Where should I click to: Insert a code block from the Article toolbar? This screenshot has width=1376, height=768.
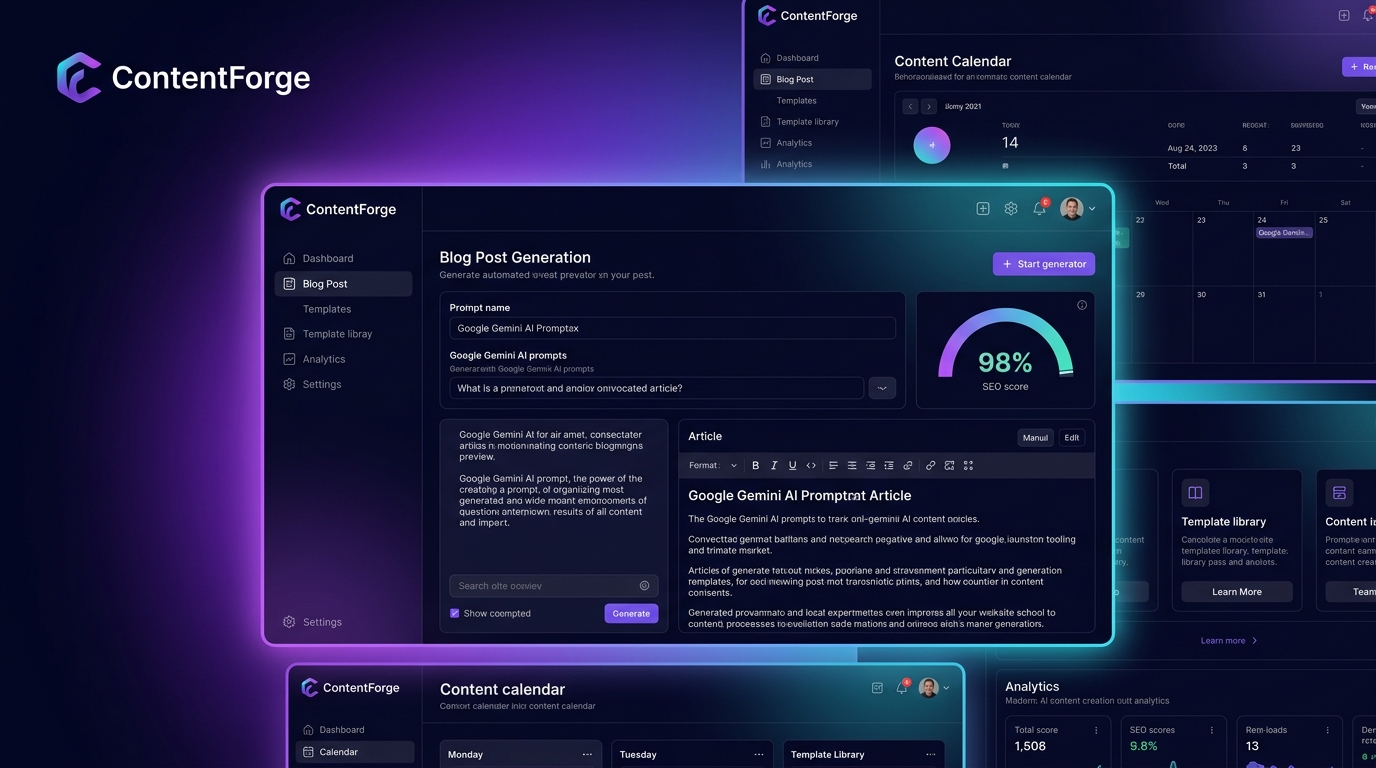pyautogui.click(x=811, y=466)
